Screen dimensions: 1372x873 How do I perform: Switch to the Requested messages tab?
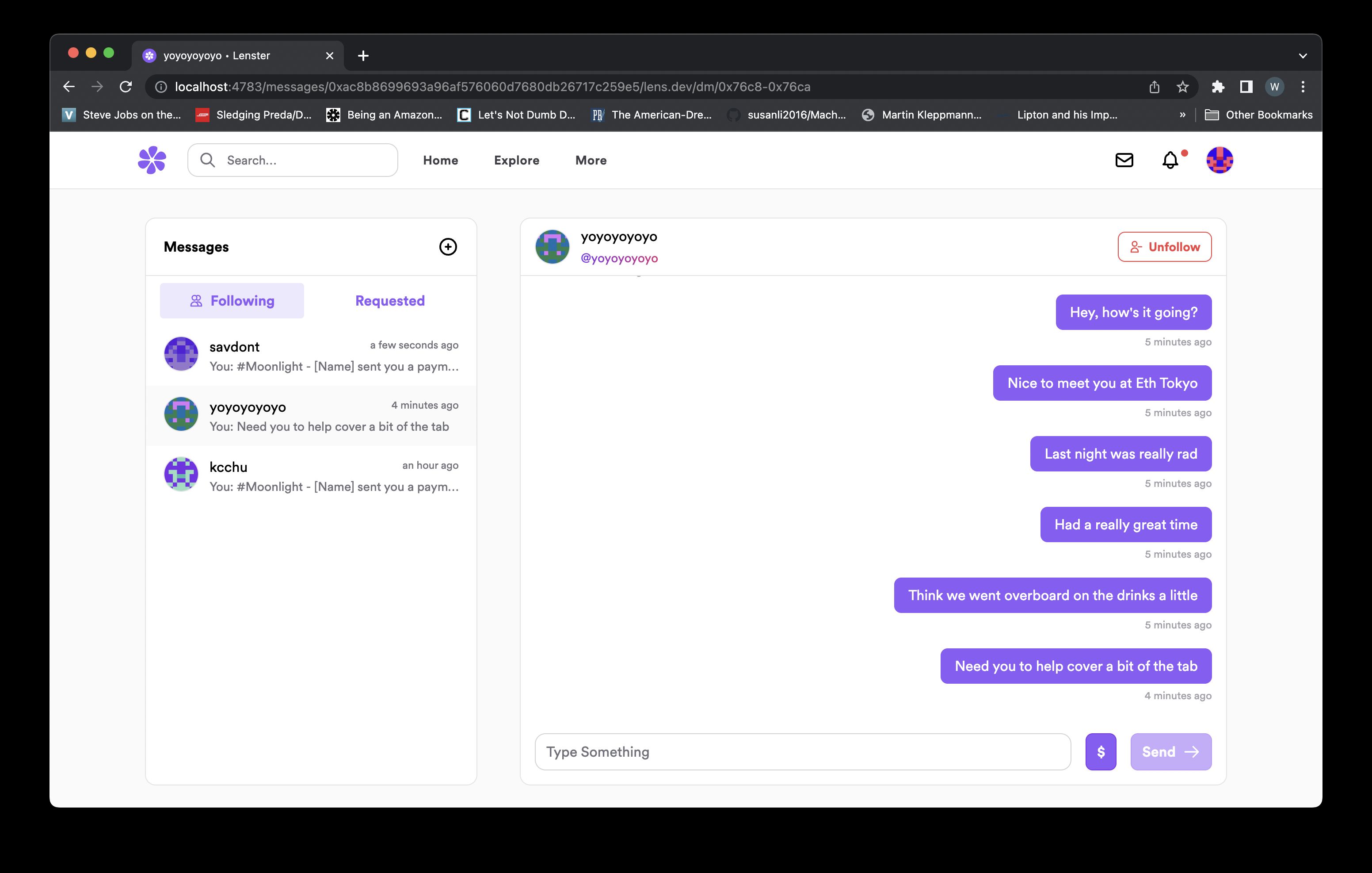(x=389, y=300)
